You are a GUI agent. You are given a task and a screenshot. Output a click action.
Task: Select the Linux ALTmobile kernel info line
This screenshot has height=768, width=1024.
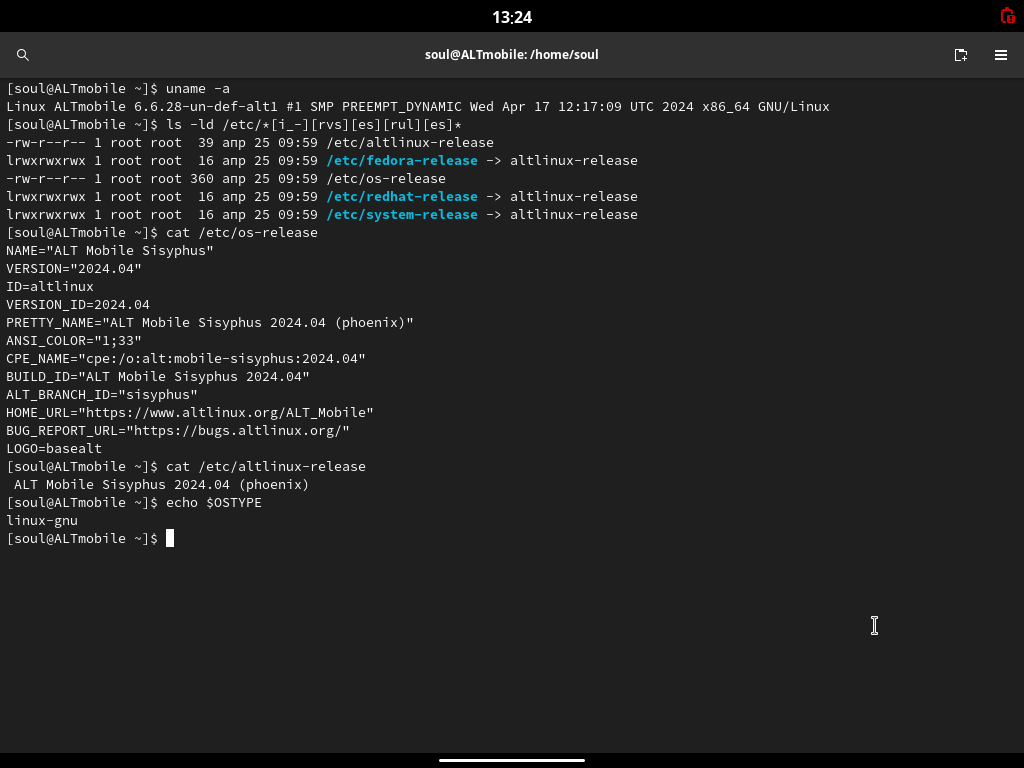418,106
